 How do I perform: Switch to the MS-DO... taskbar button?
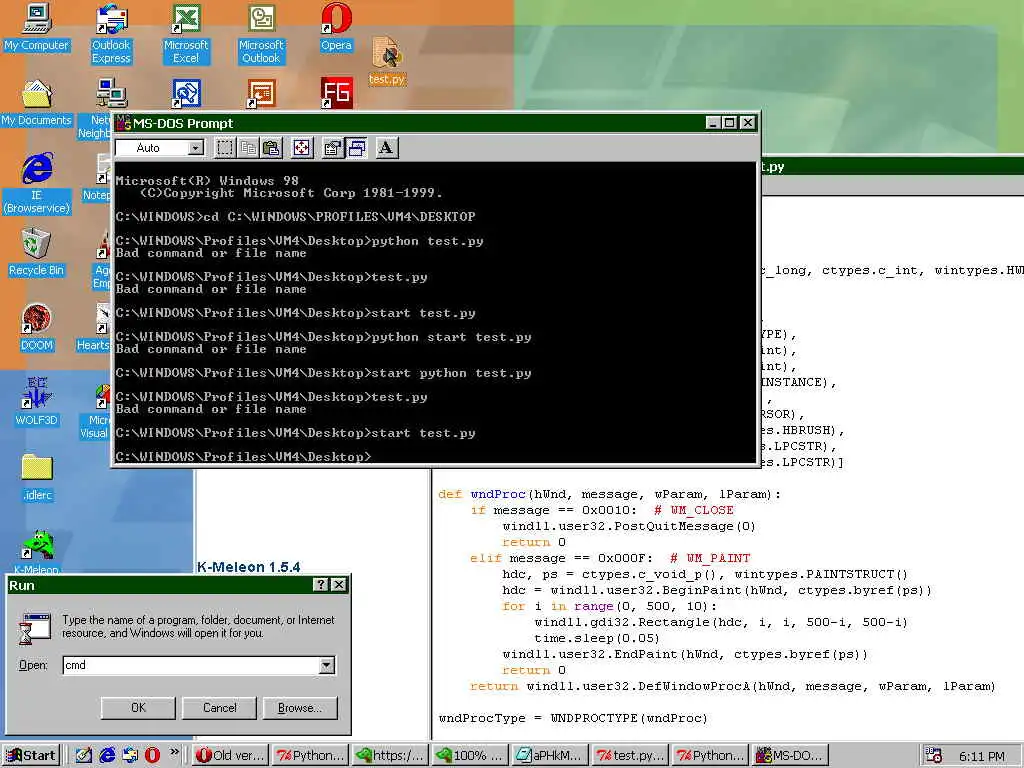tap(790, 756)
